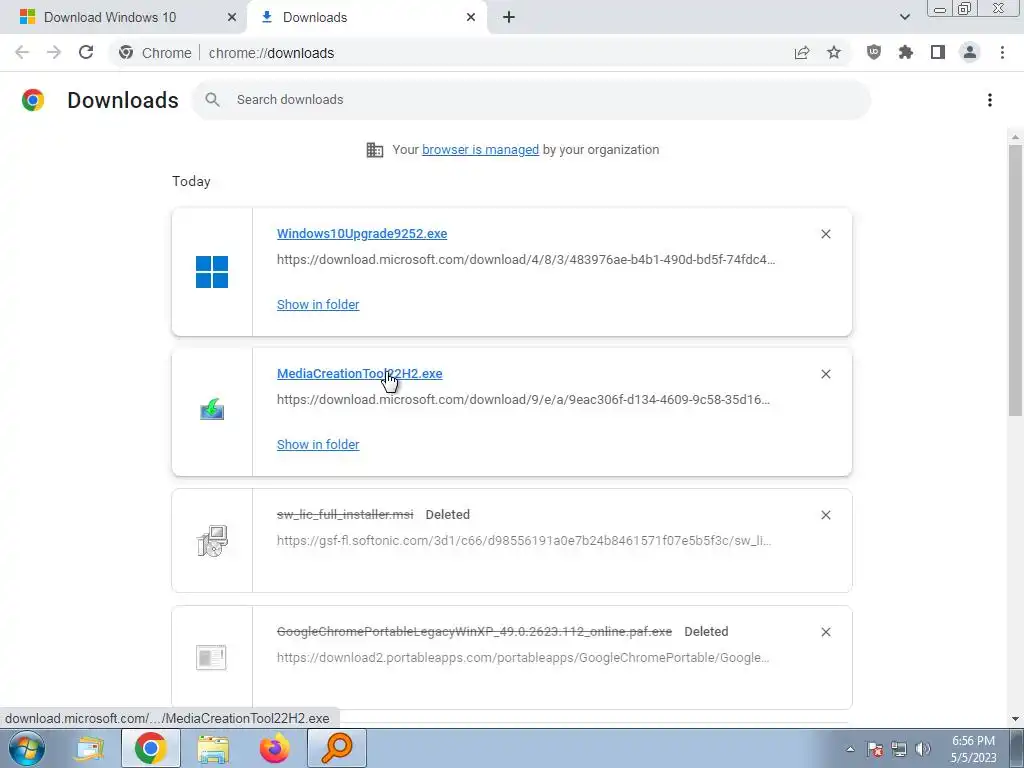Viewport: 1024px width, 768px height.
Task: Click GoogleChromePortable file icon
Action: [212, 657]
